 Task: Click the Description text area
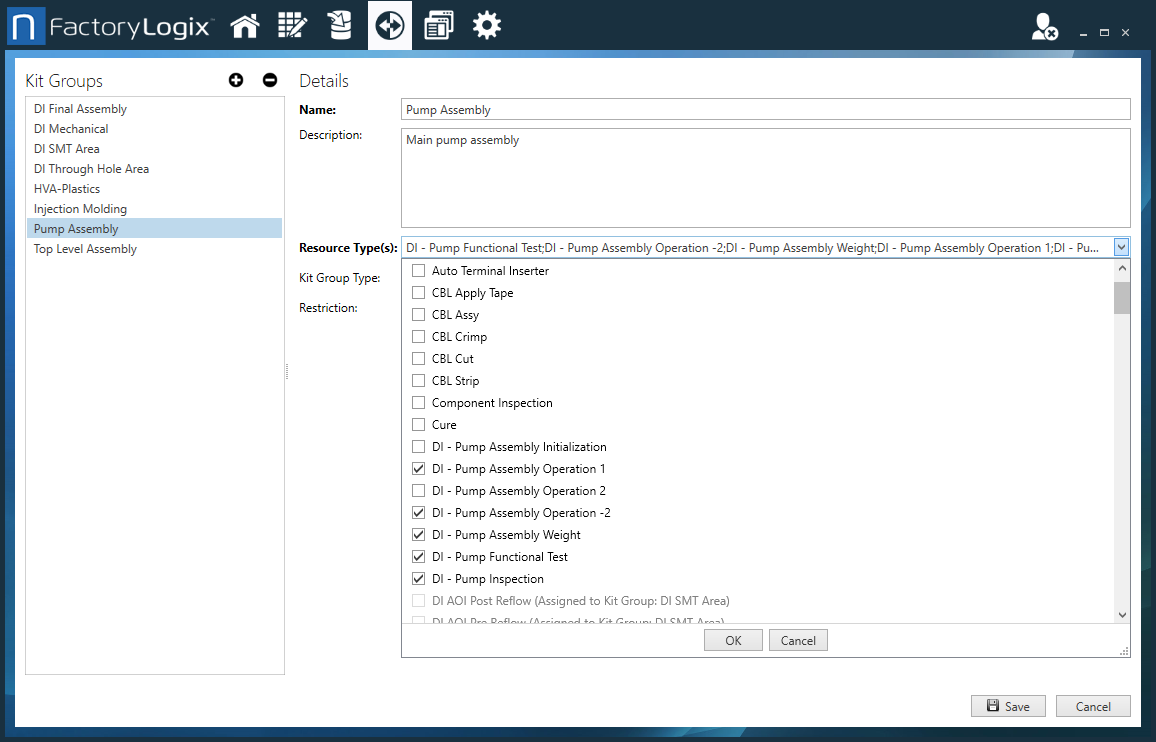(765, 178)
